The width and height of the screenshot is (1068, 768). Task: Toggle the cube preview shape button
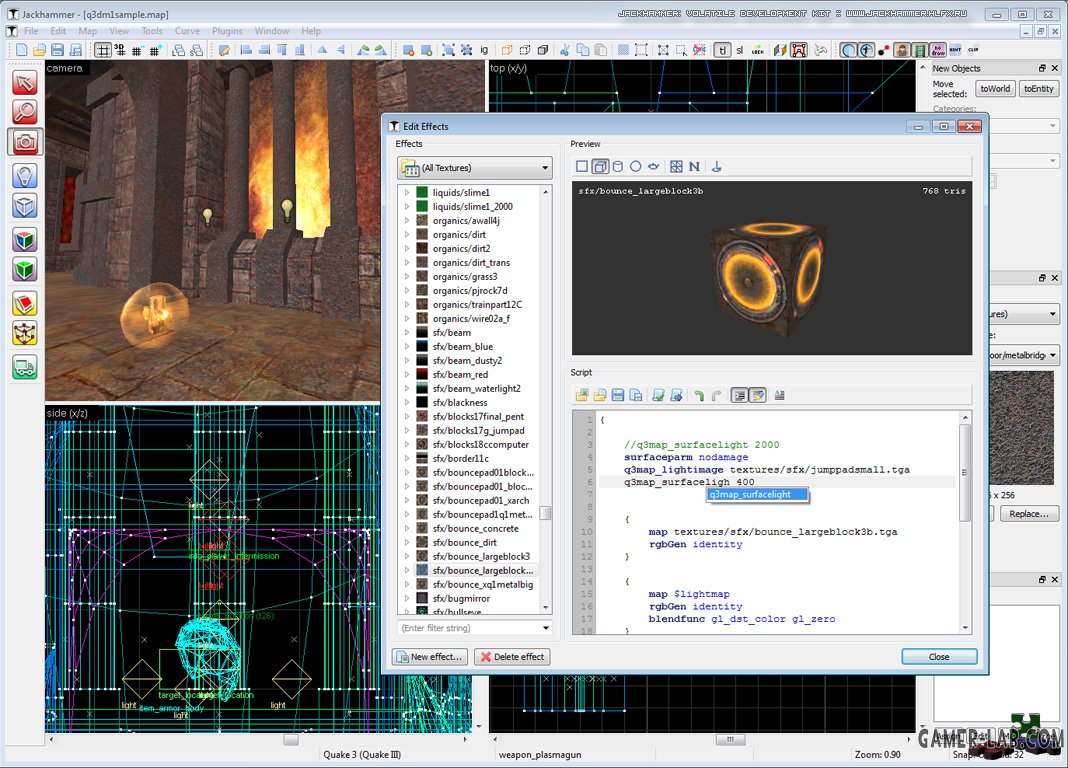[600, 166]
